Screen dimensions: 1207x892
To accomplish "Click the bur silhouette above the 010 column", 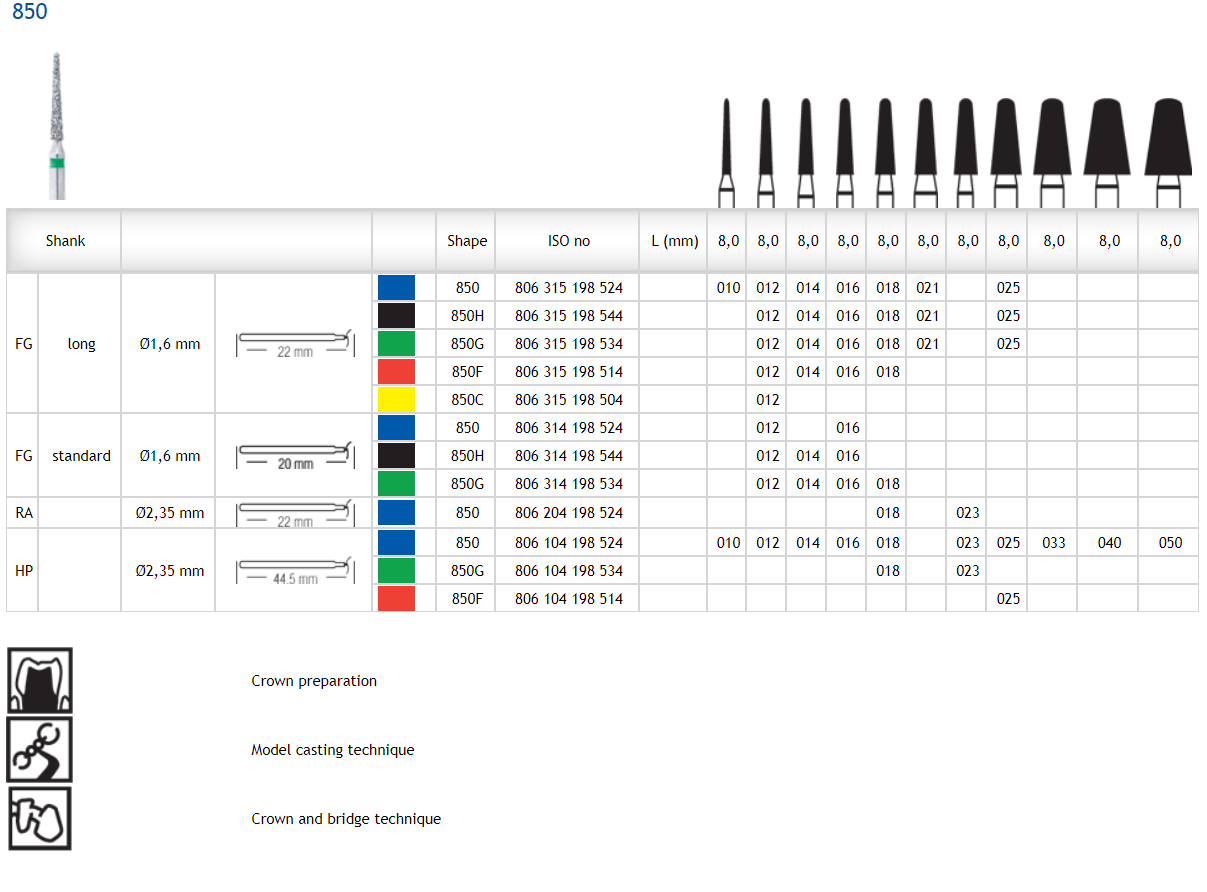I will point(728,148).
